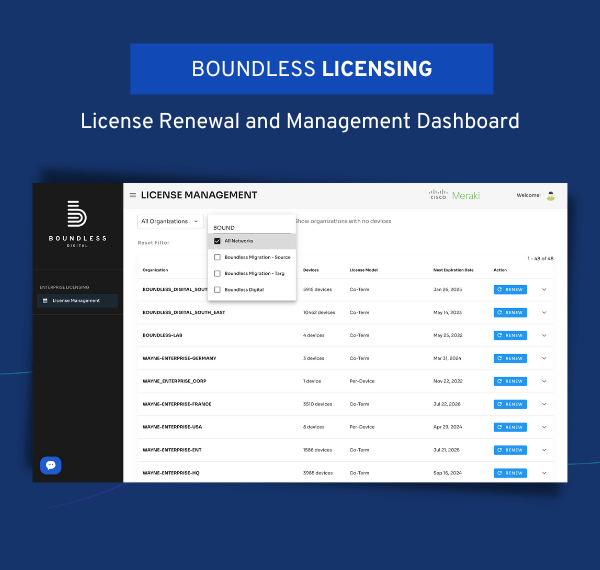Open License Management in the sidebar
Screen dimensions: 600x570
(x=77, y=301)
